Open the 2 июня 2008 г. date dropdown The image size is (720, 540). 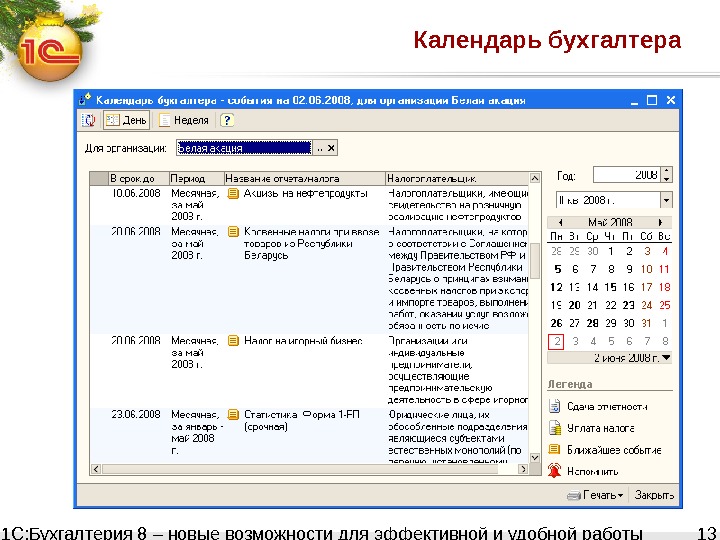[x=666, y=358]
